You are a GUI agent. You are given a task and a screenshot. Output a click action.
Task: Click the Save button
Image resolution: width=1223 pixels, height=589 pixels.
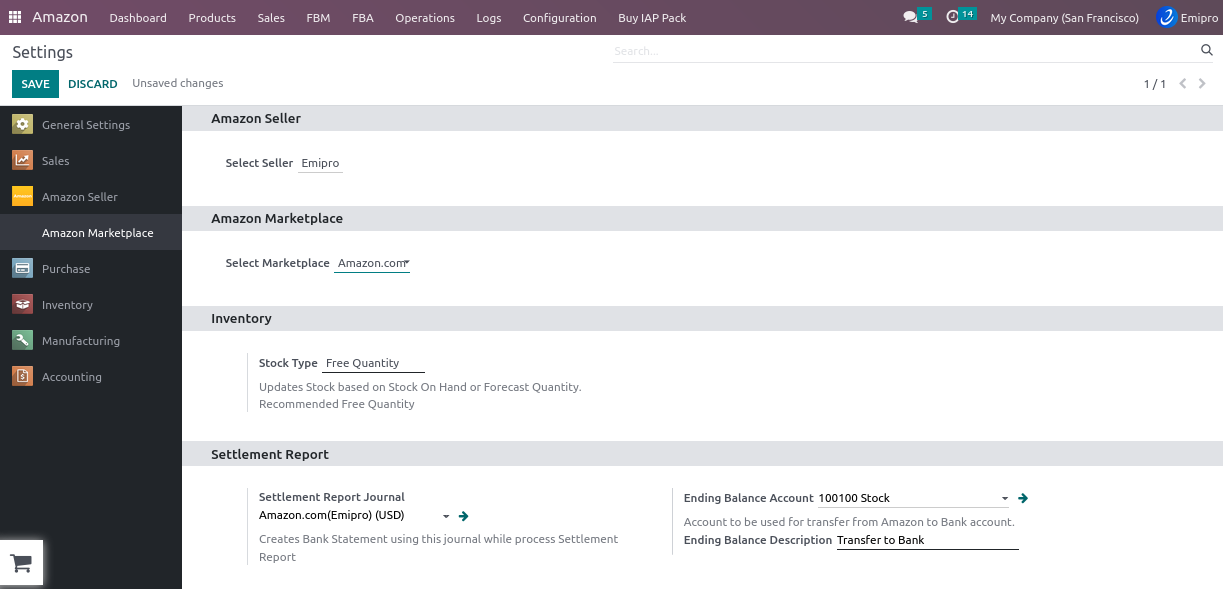pos(35,84)
